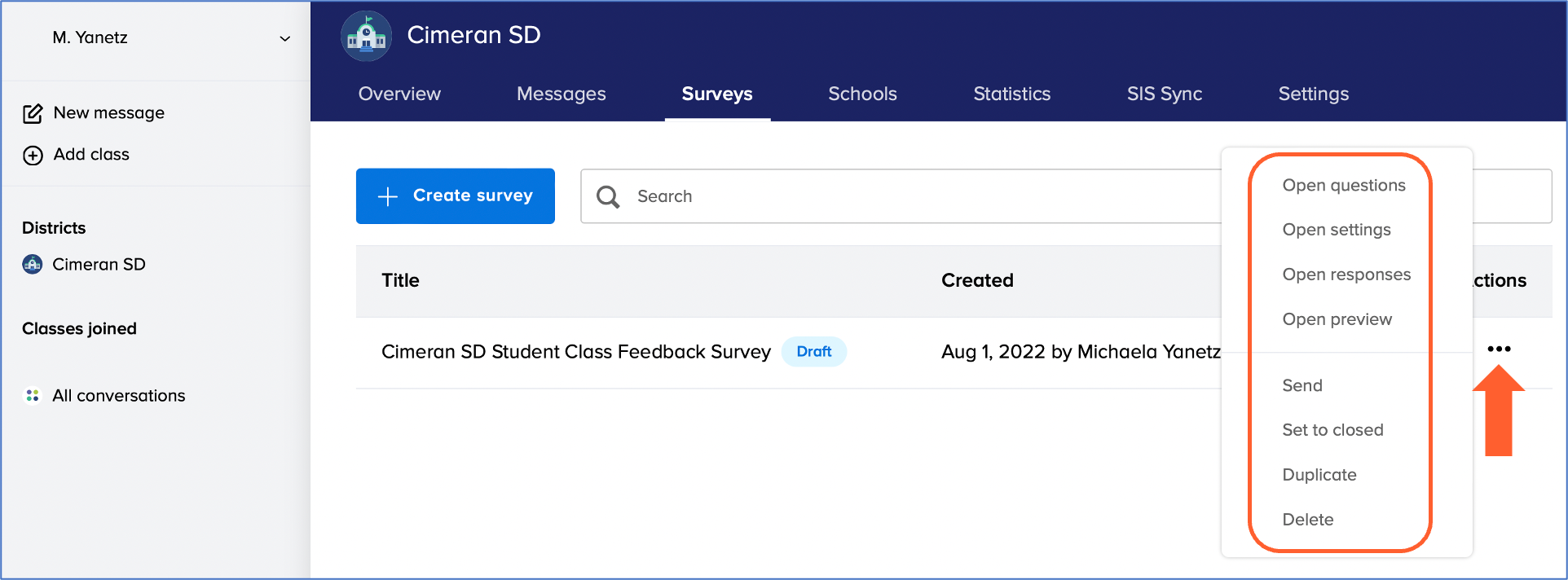Viewport: 1568px width, 580px height.
Task: Click the school building logo in header
Action: pos(366,36)
